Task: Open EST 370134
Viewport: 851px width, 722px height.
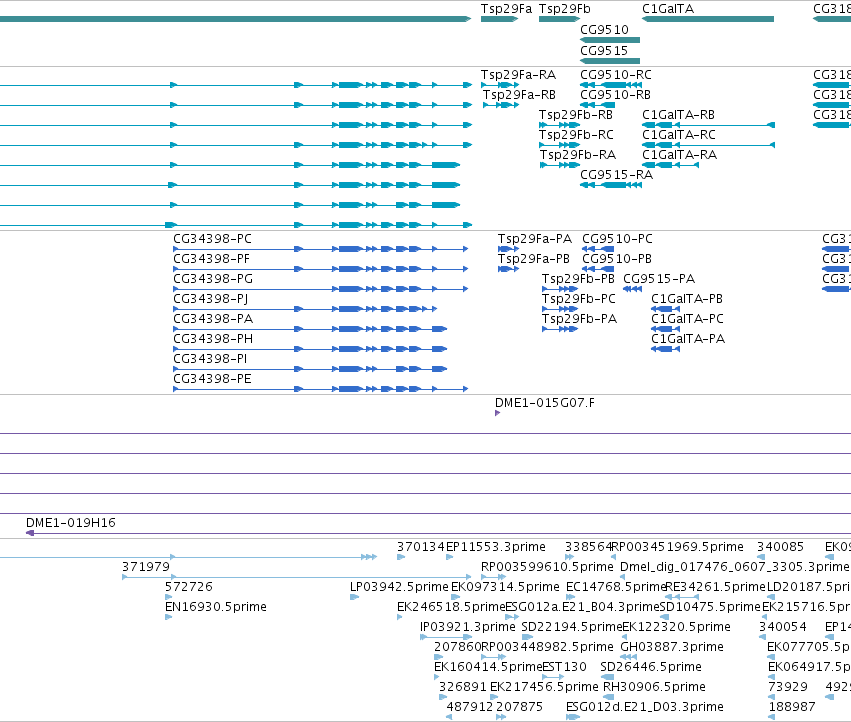Action: 421,547
